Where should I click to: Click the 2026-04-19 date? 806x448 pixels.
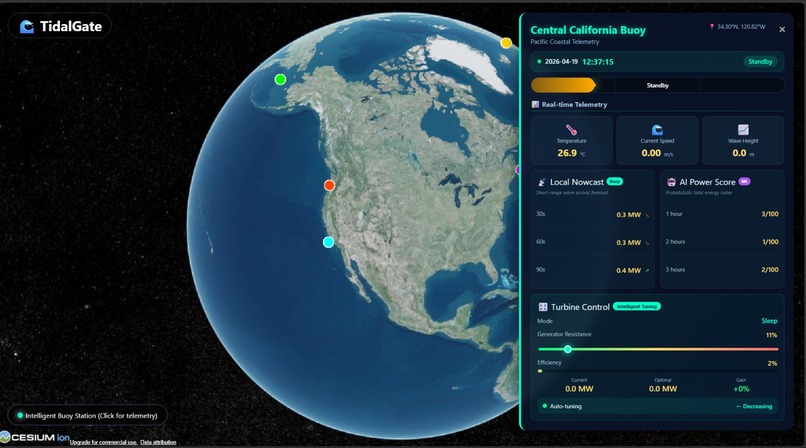coord(561,62)
